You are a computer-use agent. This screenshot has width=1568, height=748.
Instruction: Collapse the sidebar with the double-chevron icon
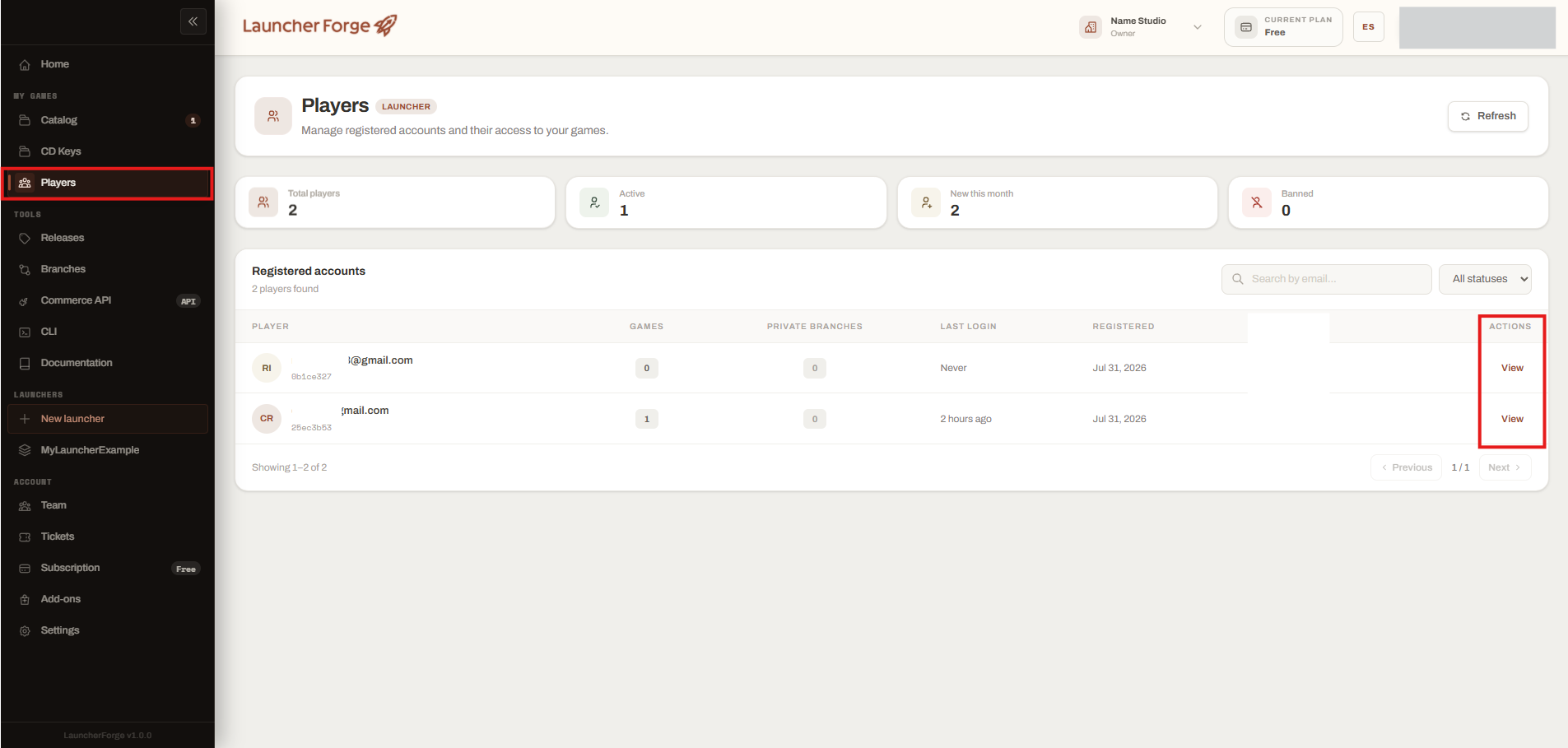[x=193, y=21]
